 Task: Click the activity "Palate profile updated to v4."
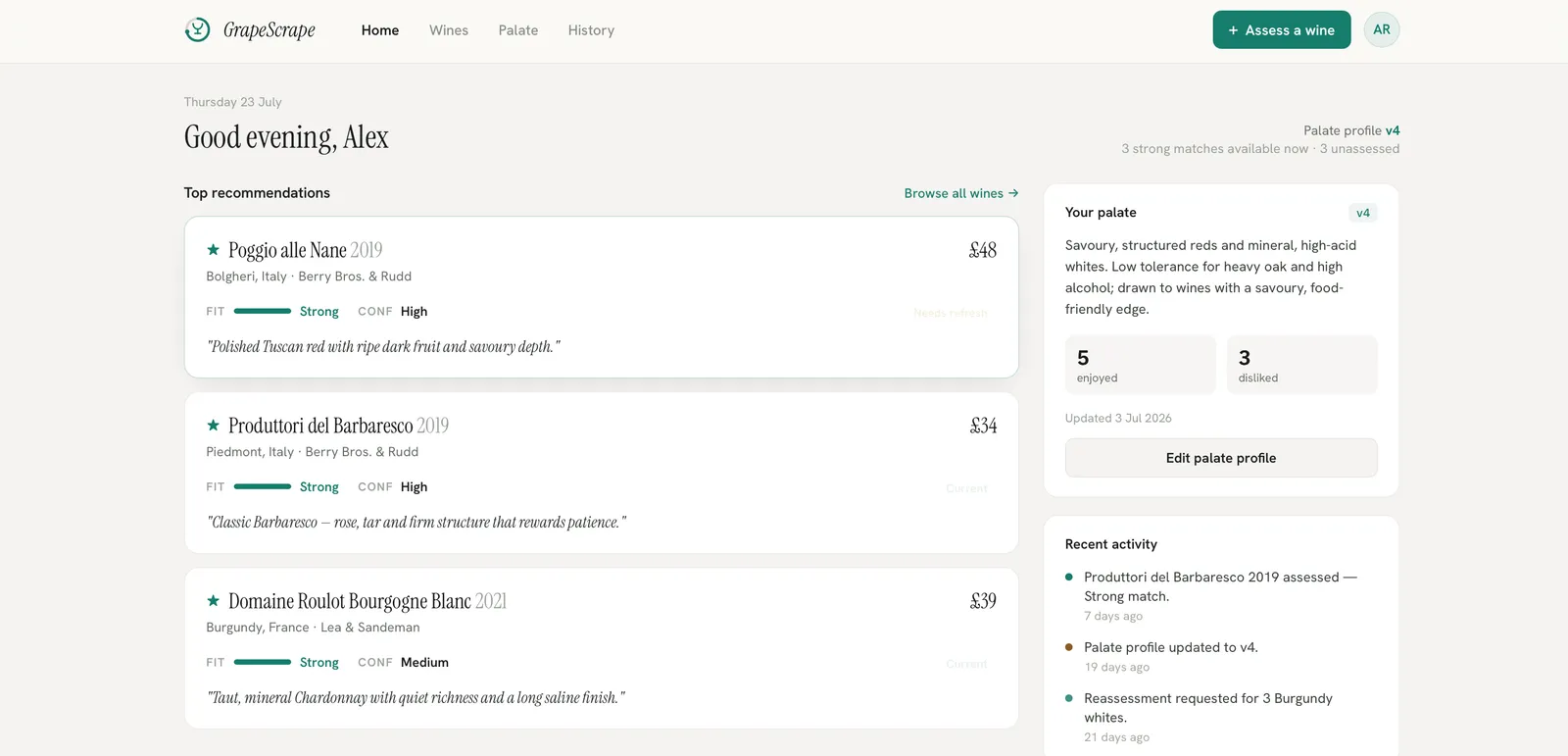point(1171,647)
